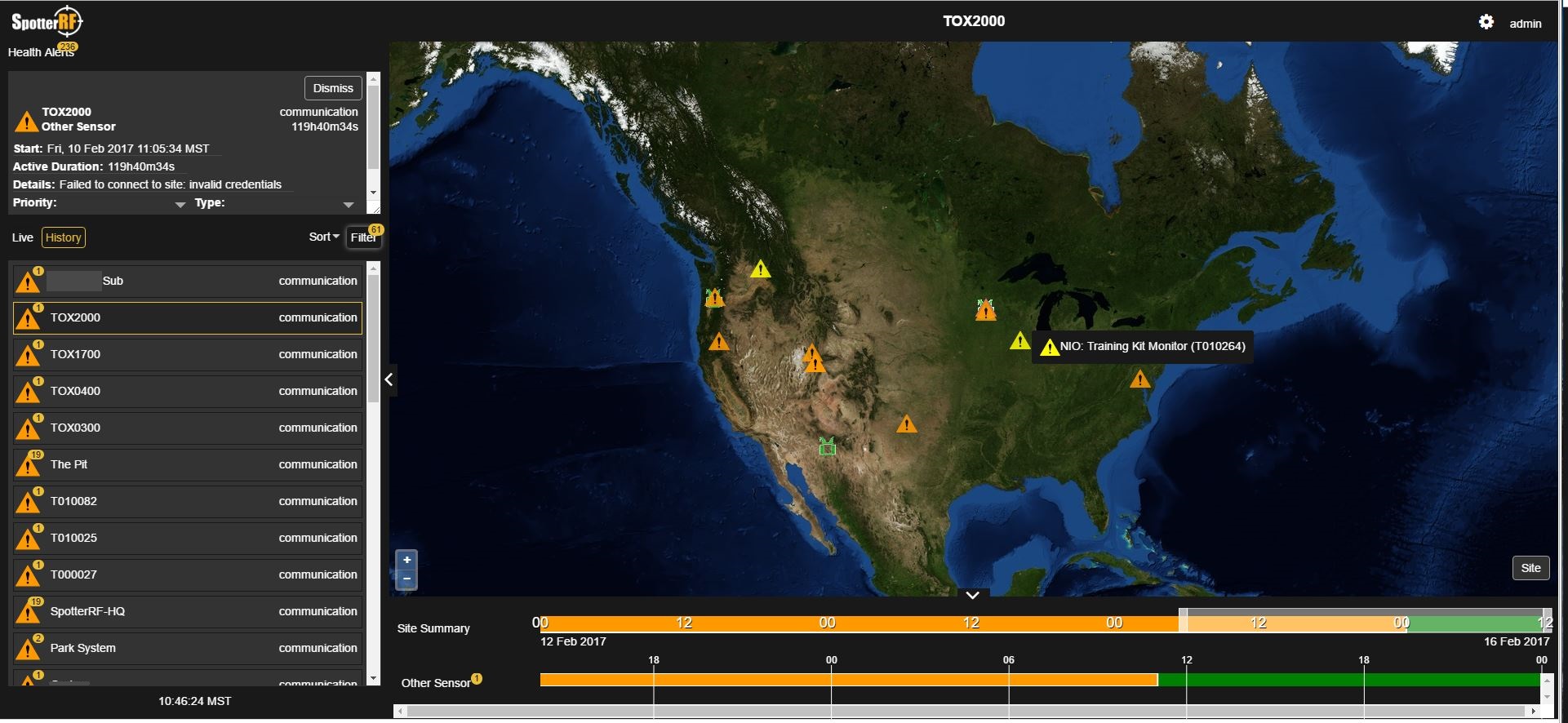Click the orange segment of the Other Sensor timeline

(849, 680)
